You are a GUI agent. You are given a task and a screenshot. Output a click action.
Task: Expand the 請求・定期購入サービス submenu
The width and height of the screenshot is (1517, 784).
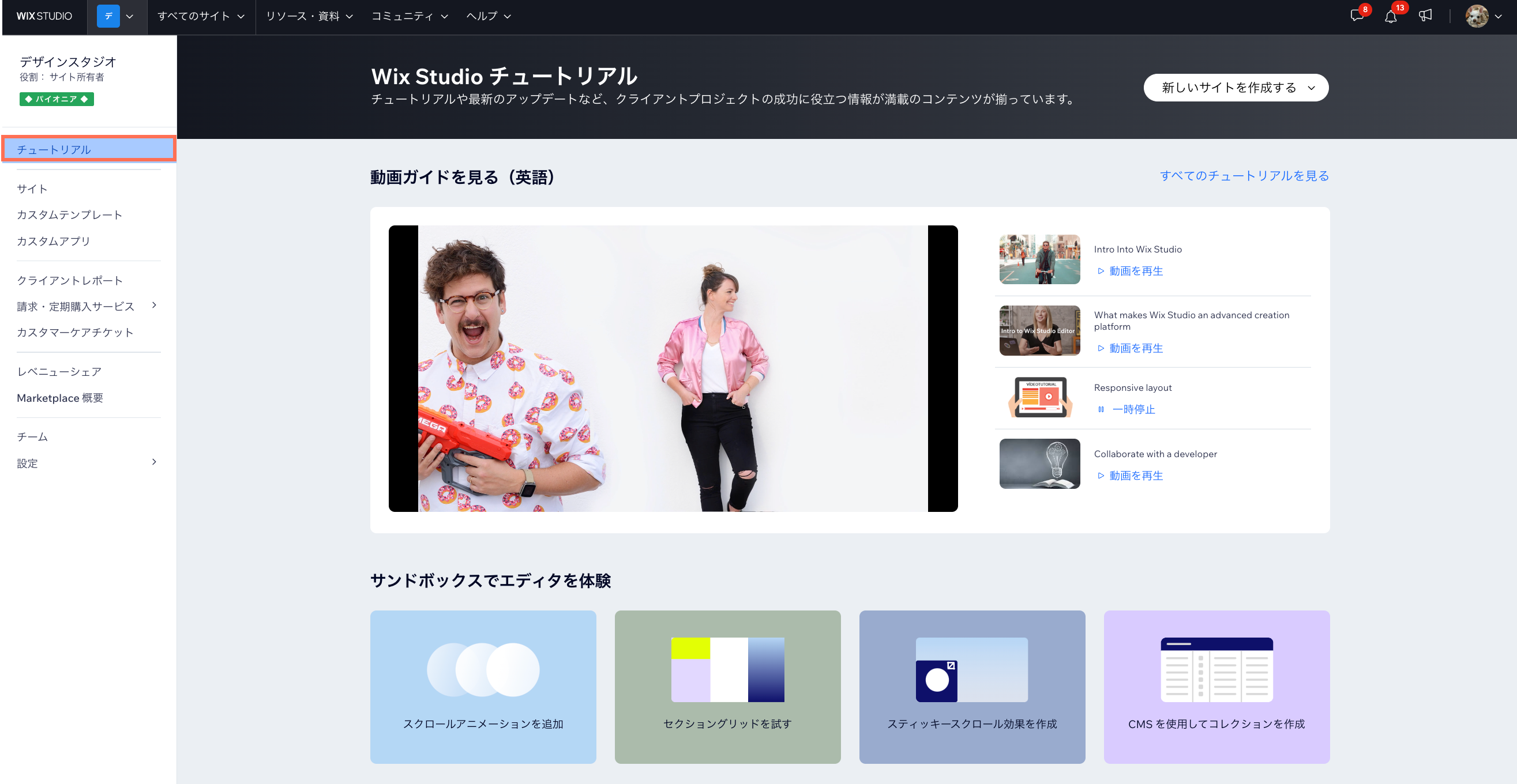[x=156, y=306]
